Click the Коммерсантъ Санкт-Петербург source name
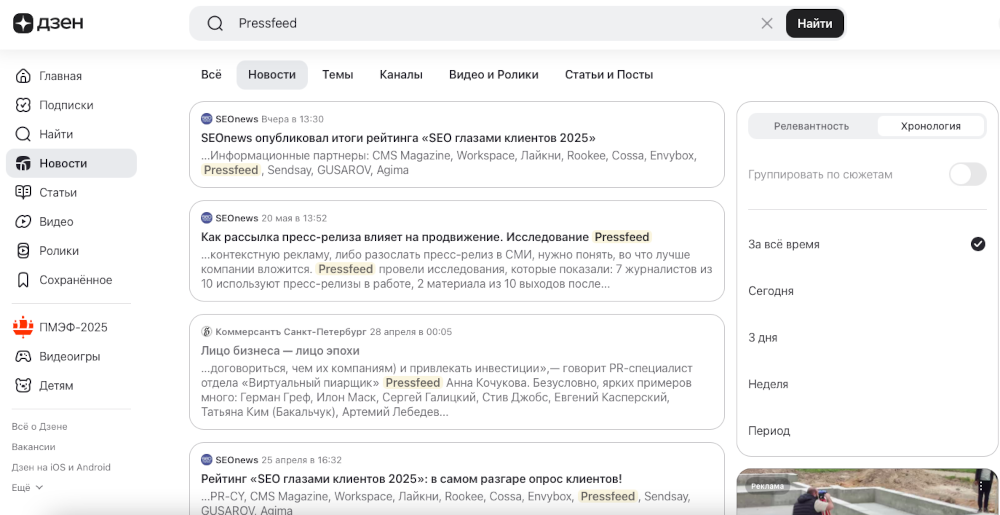Viewport: 1000px width, 515px height. click(x=291, y=332)
